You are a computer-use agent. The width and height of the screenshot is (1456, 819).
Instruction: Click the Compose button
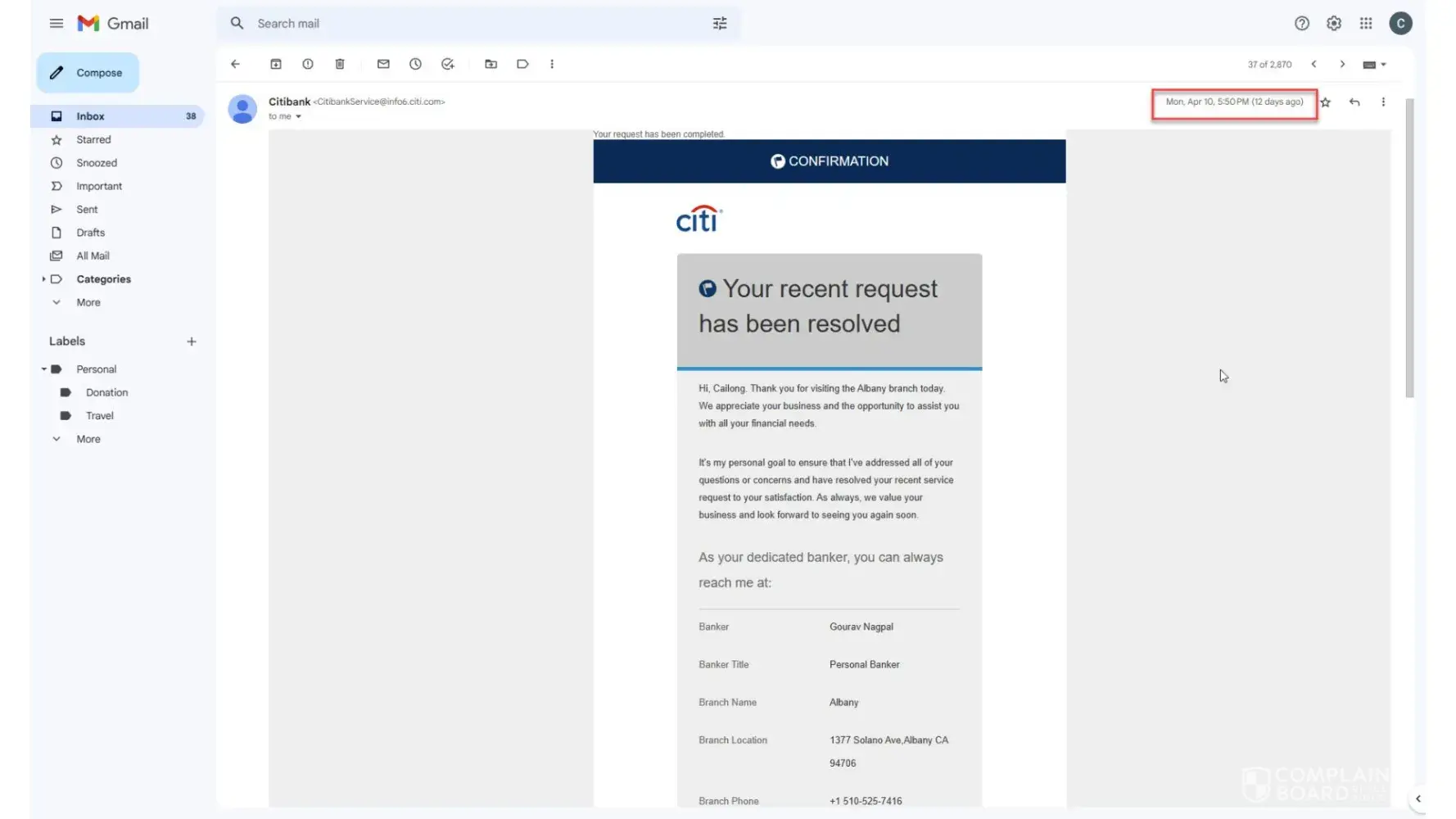(x=88, y=73)
